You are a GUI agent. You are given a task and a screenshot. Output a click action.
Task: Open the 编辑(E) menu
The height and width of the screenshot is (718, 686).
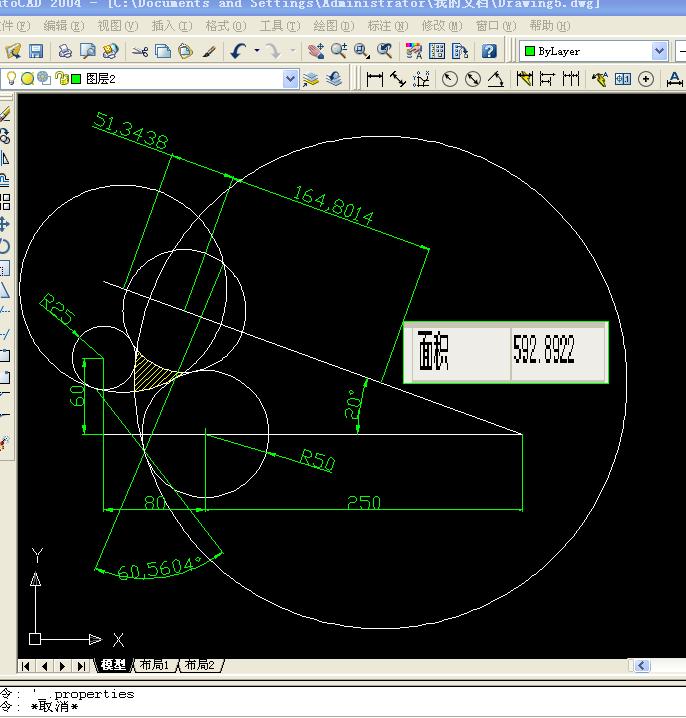(x=64, y=26)
